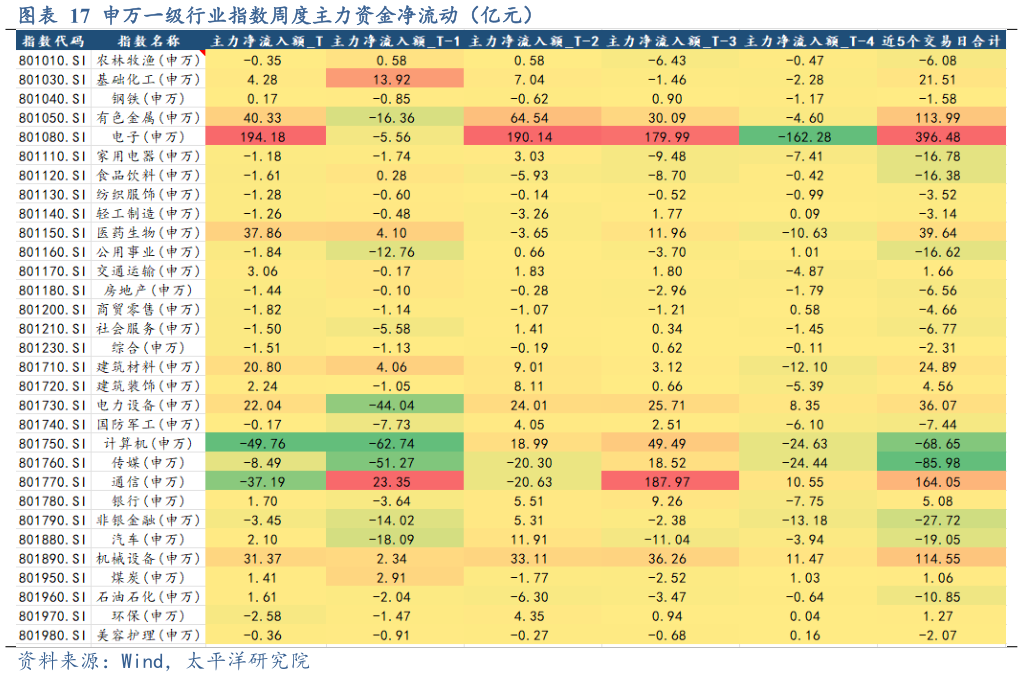
Task: Select index code 801980.SI
Action: coord(52,635)
